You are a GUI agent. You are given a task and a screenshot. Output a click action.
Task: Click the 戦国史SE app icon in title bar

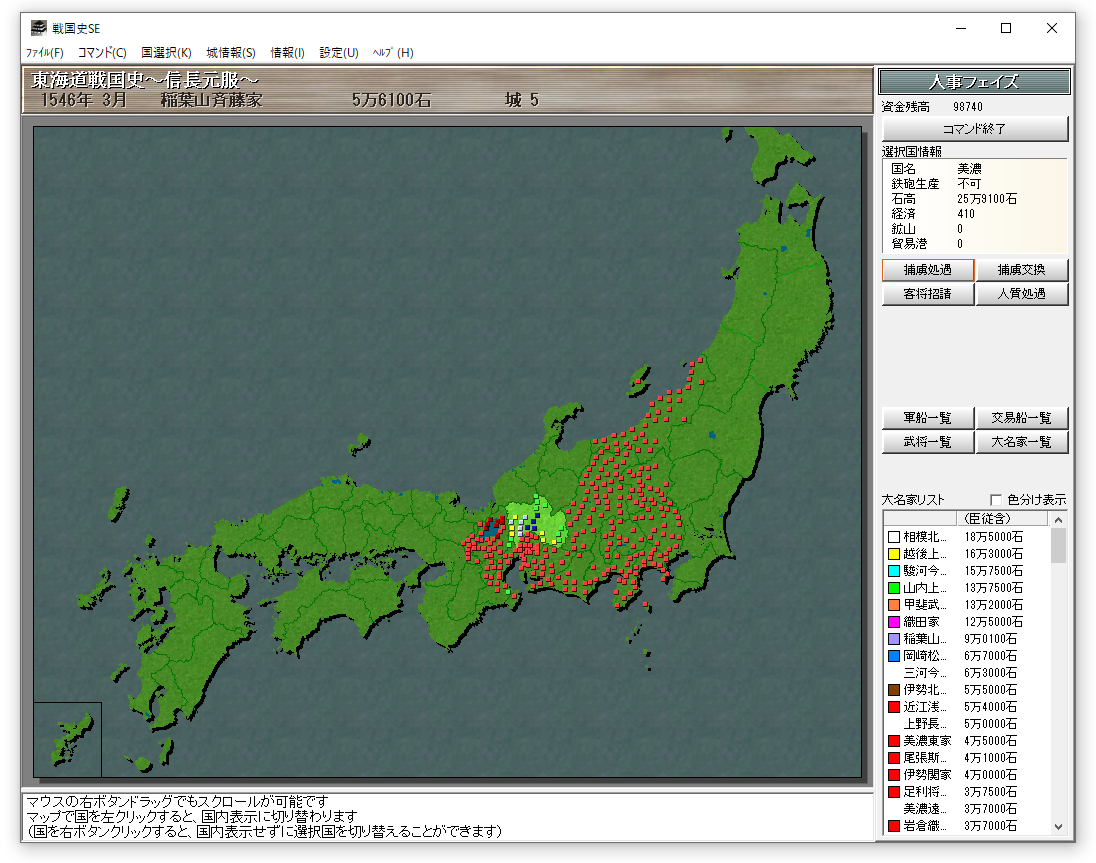tap(38, 28)
